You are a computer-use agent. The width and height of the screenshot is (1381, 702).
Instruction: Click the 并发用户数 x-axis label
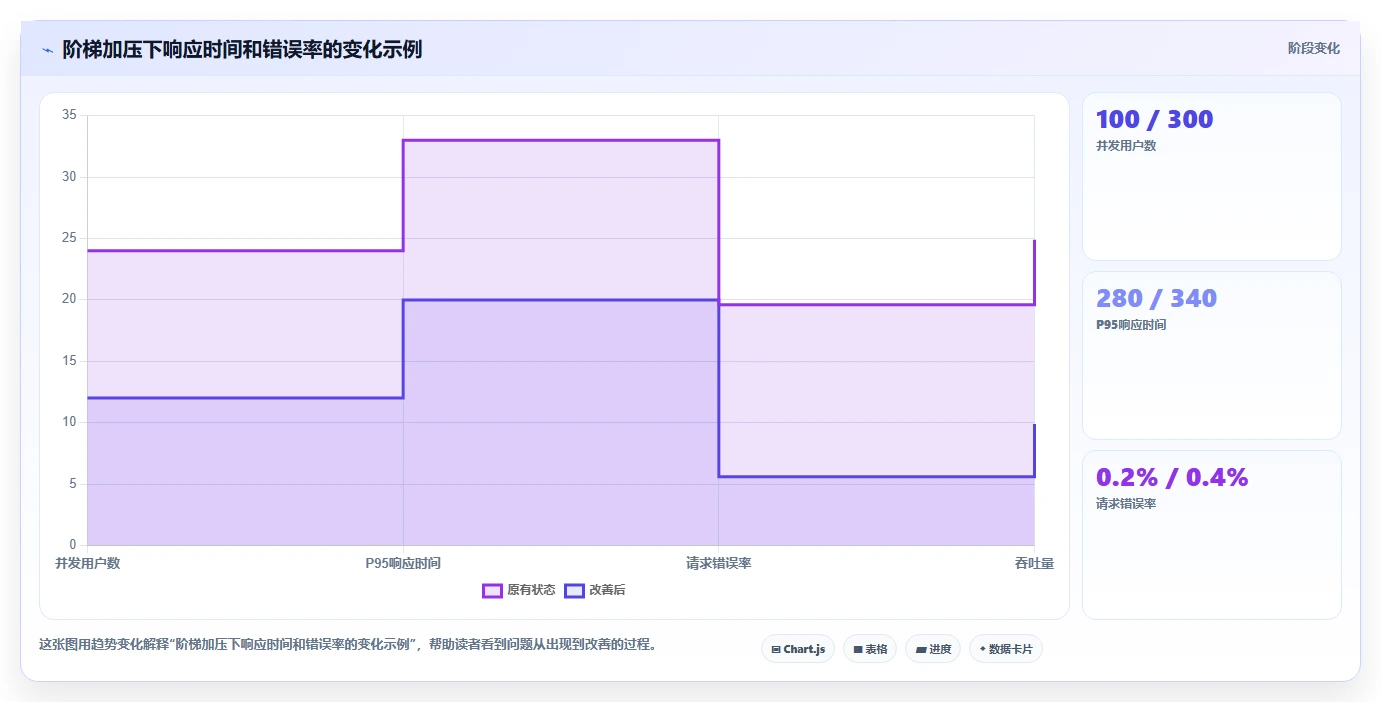tap(87, 563)
